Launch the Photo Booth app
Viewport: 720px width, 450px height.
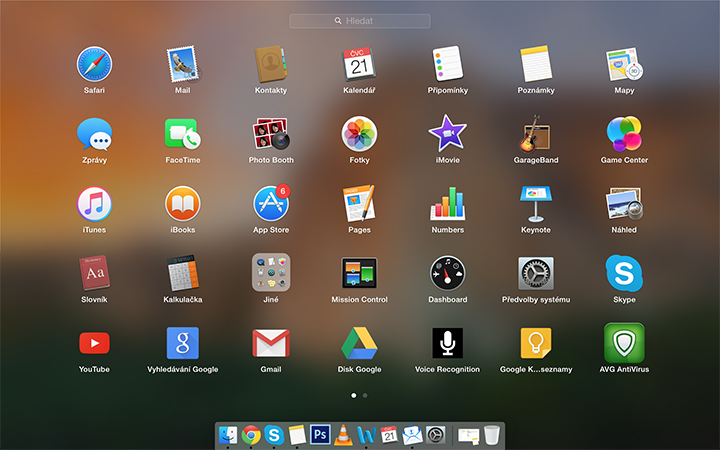point(270,133)
